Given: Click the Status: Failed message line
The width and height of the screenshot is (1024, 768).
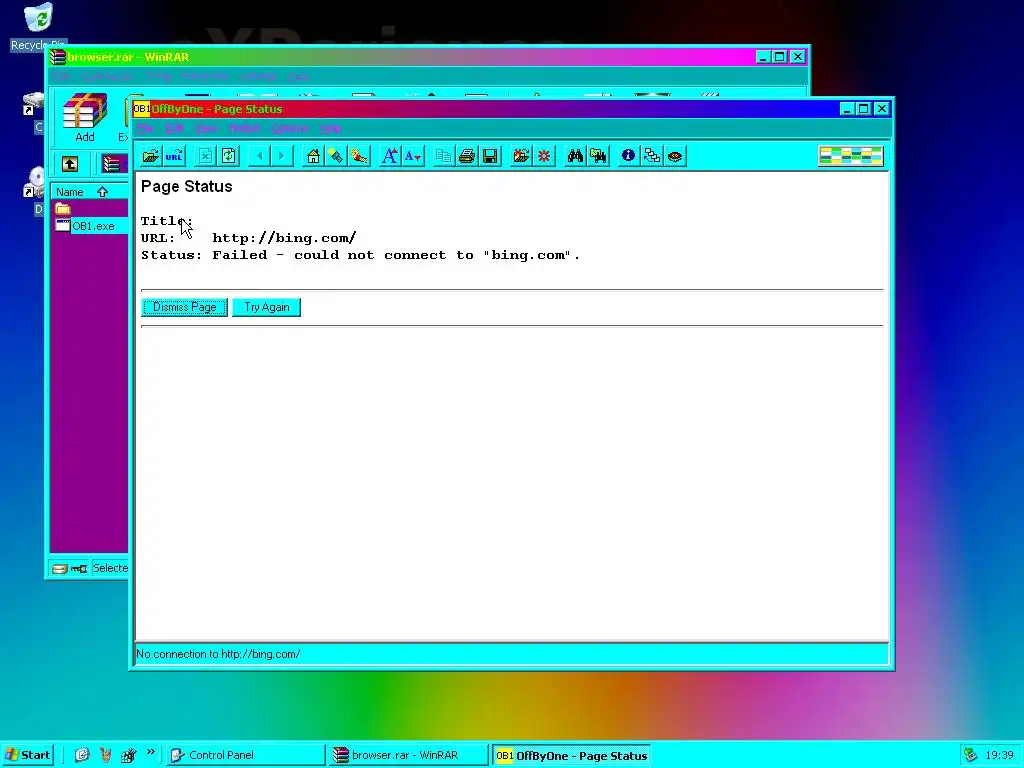Looking at the screenshot, I should (360, 255).
